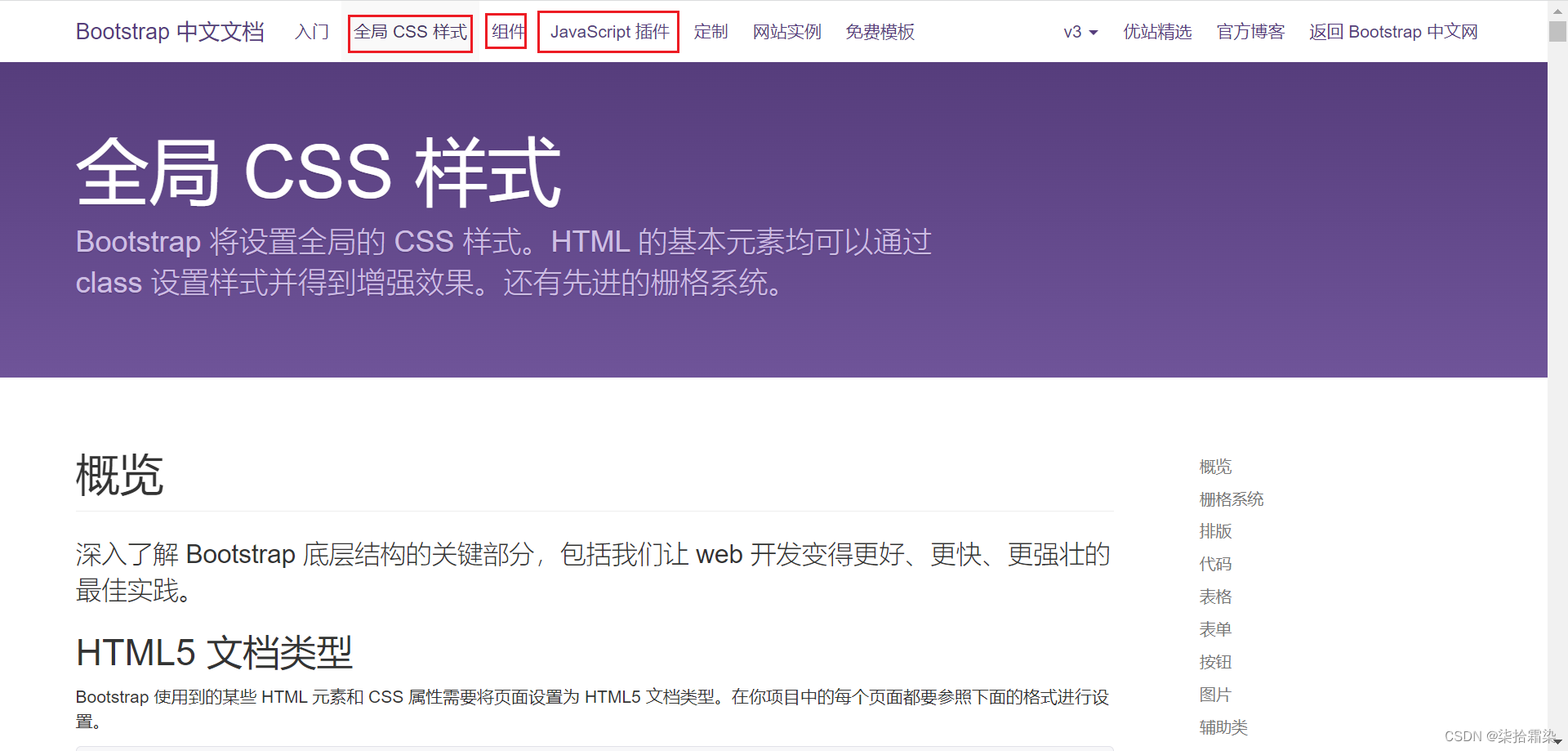Click the scrollbar down arrow
The image size is (1568, 751).
[x=1557, y=742]
